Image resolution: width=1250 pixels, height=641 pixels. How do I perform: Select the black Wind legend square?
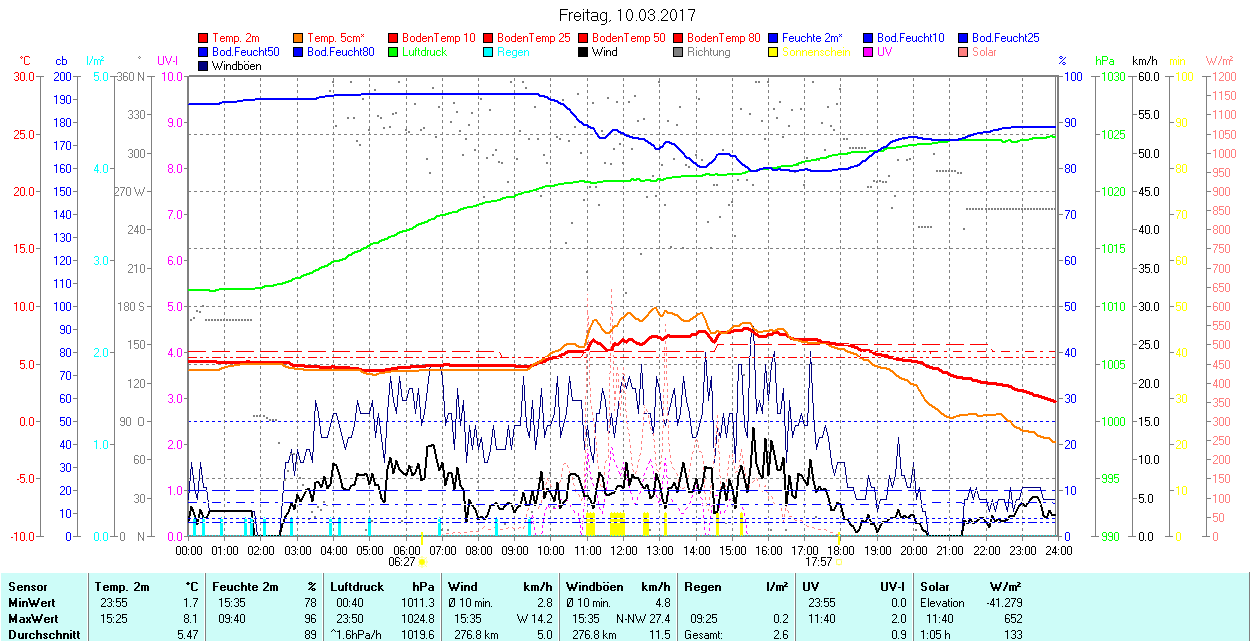click(x=584, y=52)
